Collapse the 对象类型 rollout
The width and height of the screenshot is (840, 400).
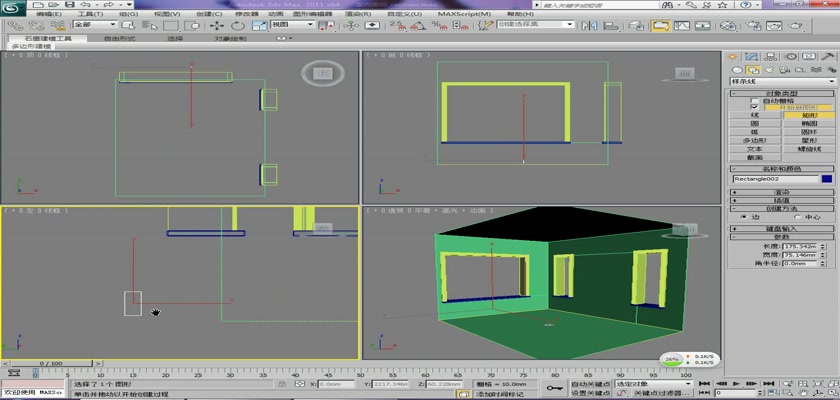point(782,94)
